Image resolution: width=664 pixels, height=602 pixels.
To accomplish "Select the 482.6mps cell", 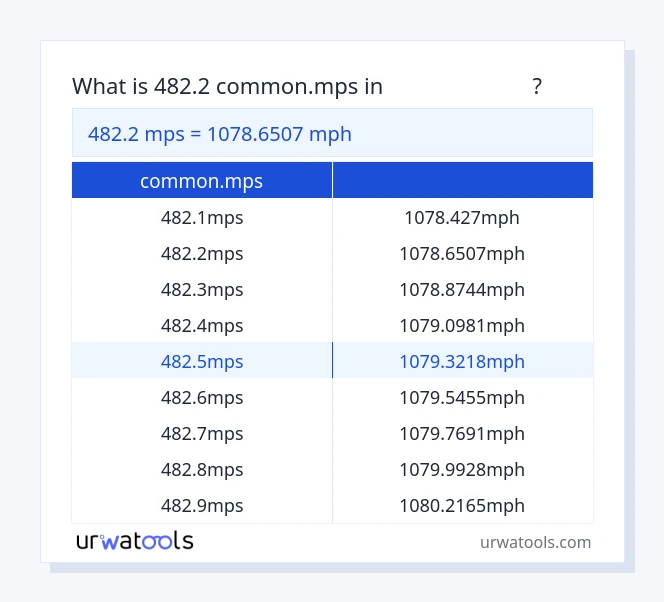I will [202, 397].
